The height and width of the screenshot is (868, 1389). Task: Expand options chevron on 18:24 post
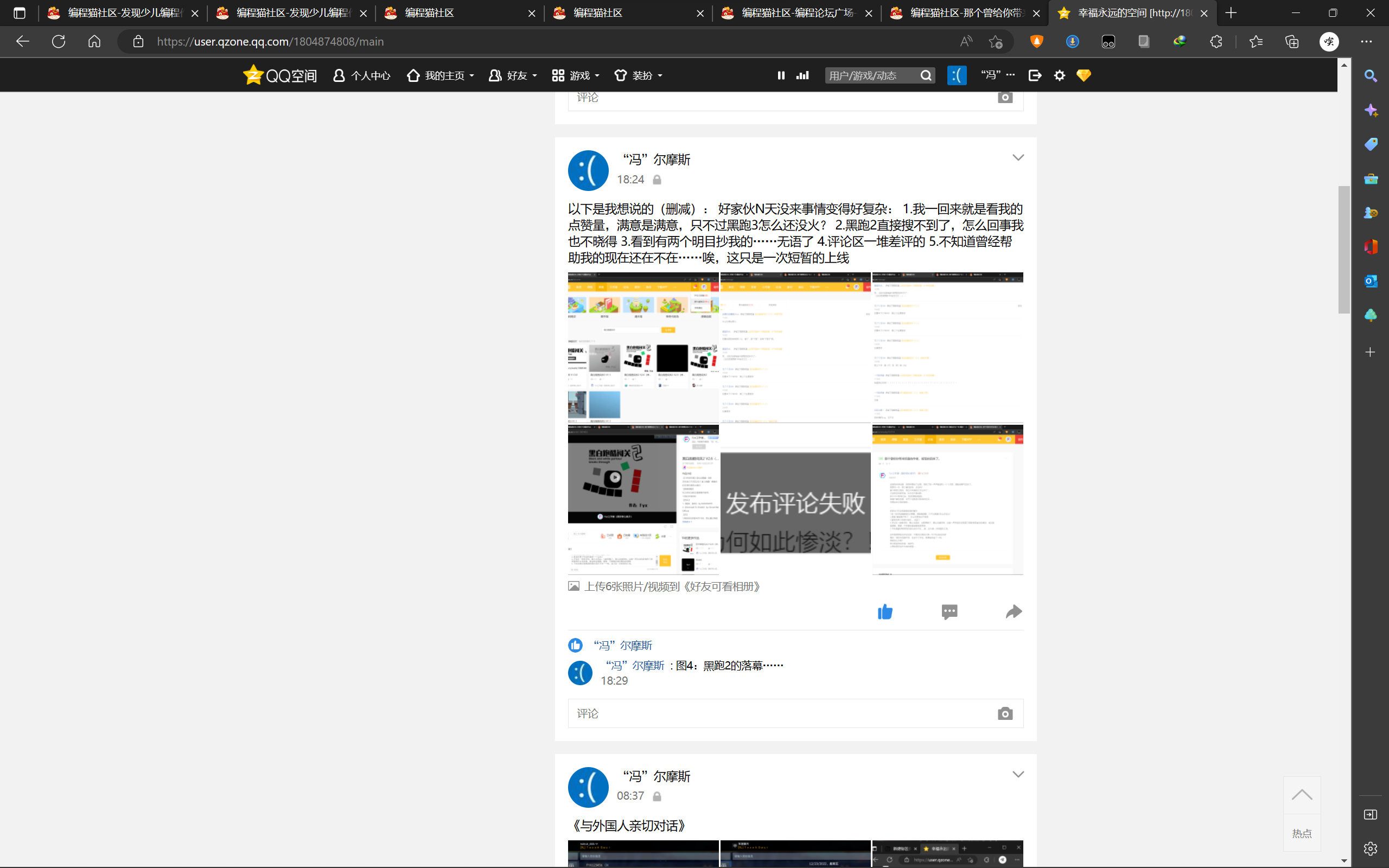click(x=1018, y=157)
